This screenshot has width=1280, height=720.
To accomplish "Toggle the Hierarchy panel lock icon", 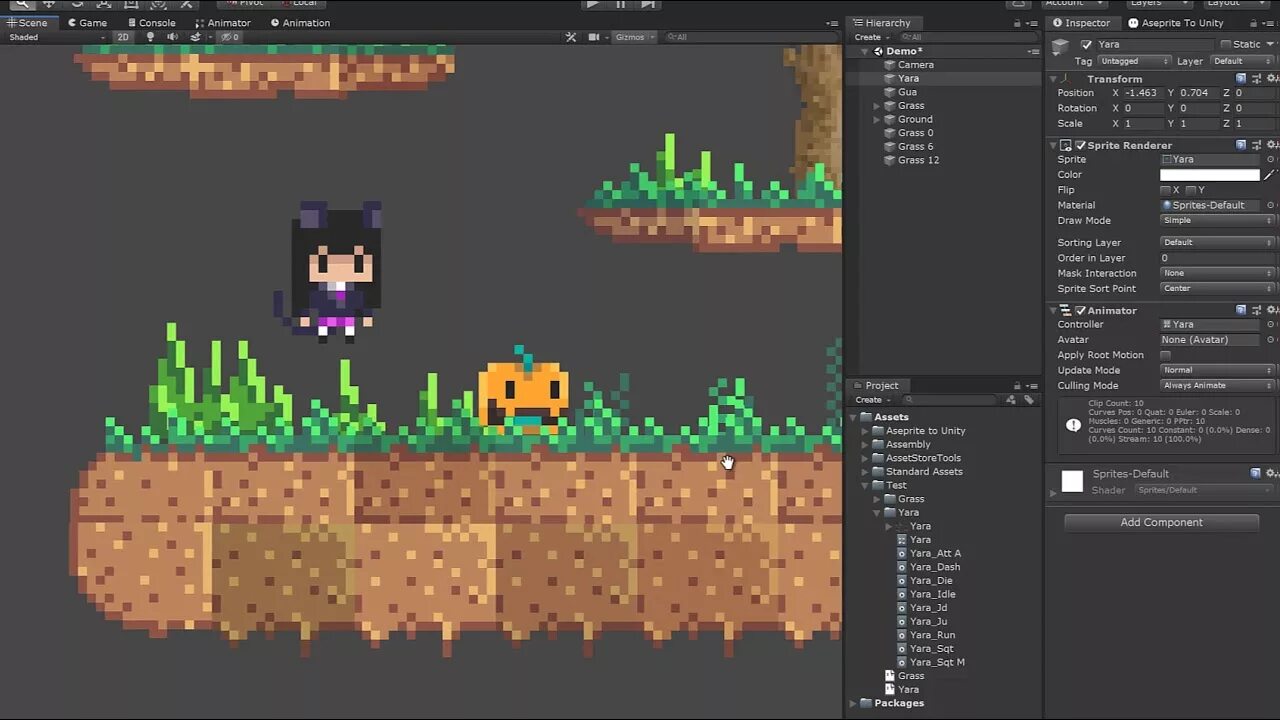I will point(1018,23).
